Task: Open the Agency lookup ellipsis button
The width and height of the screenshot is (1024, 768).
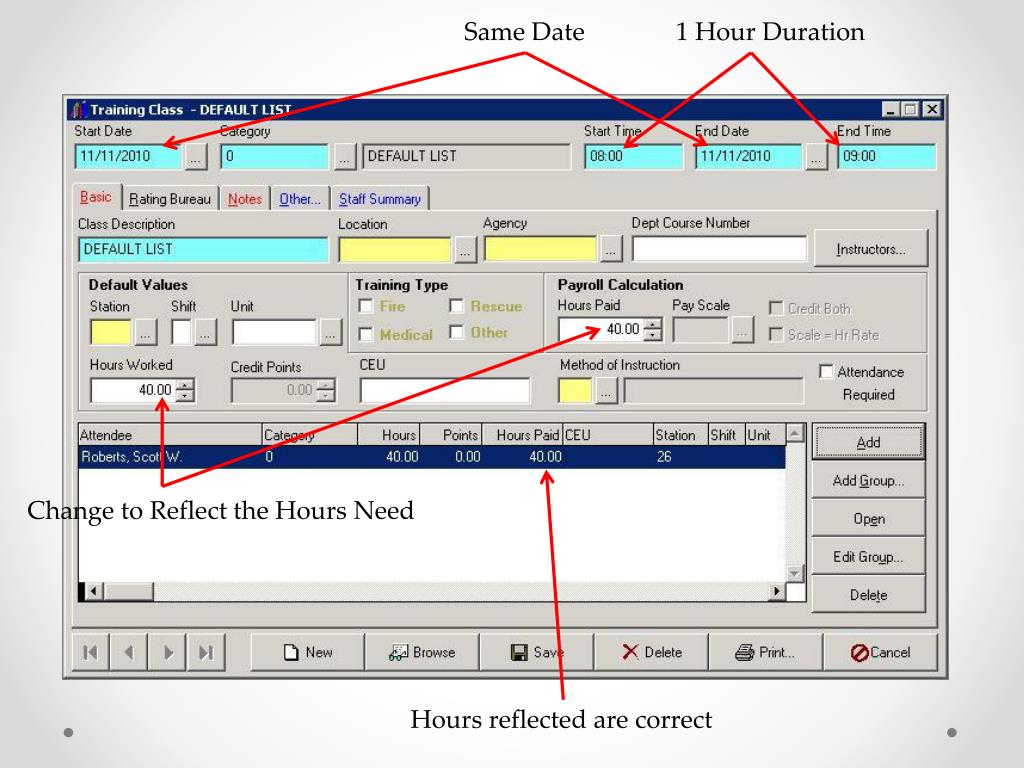Action: tap(611, 250)
